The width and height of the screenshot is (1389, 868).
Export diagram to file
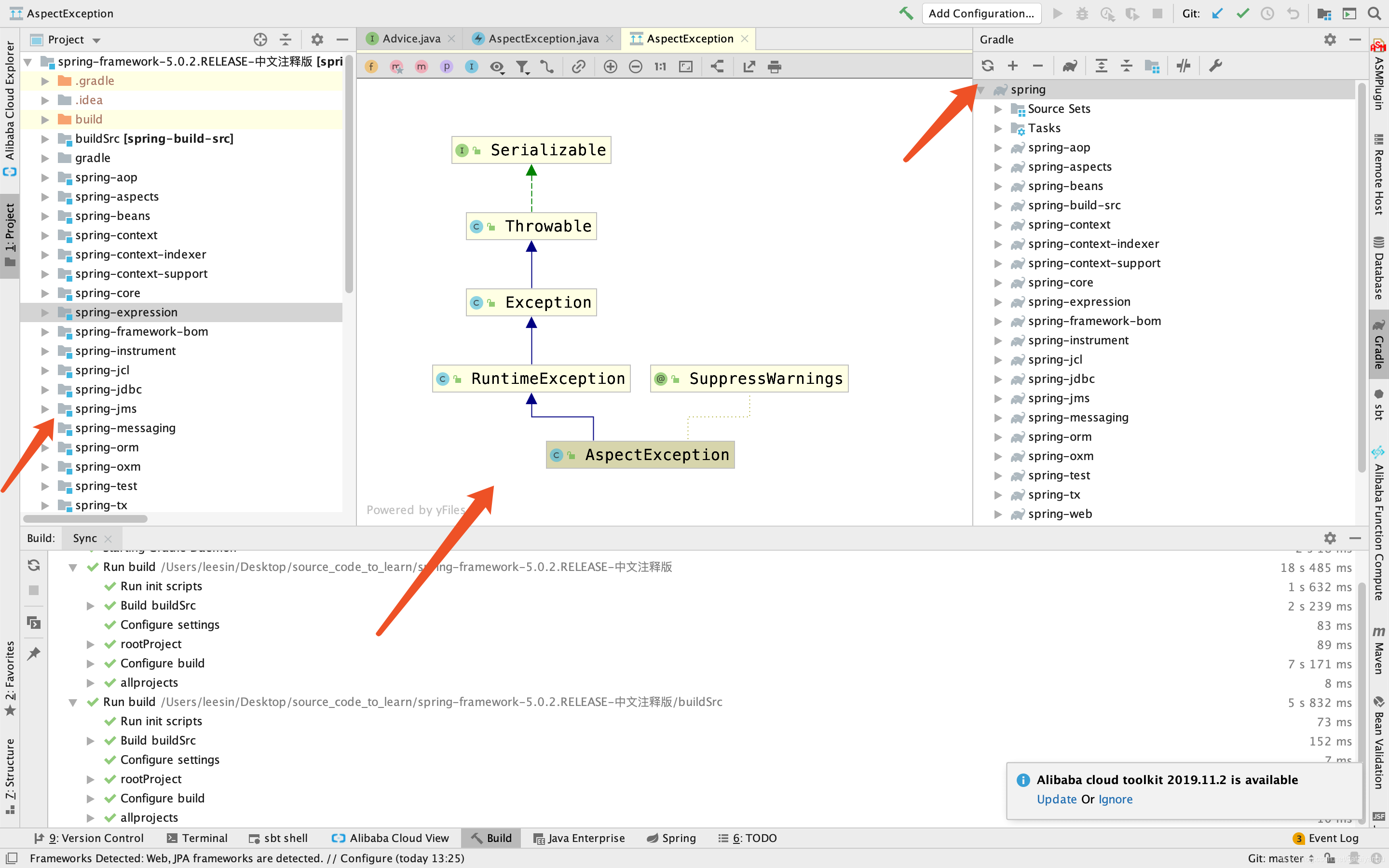point(749,67)
